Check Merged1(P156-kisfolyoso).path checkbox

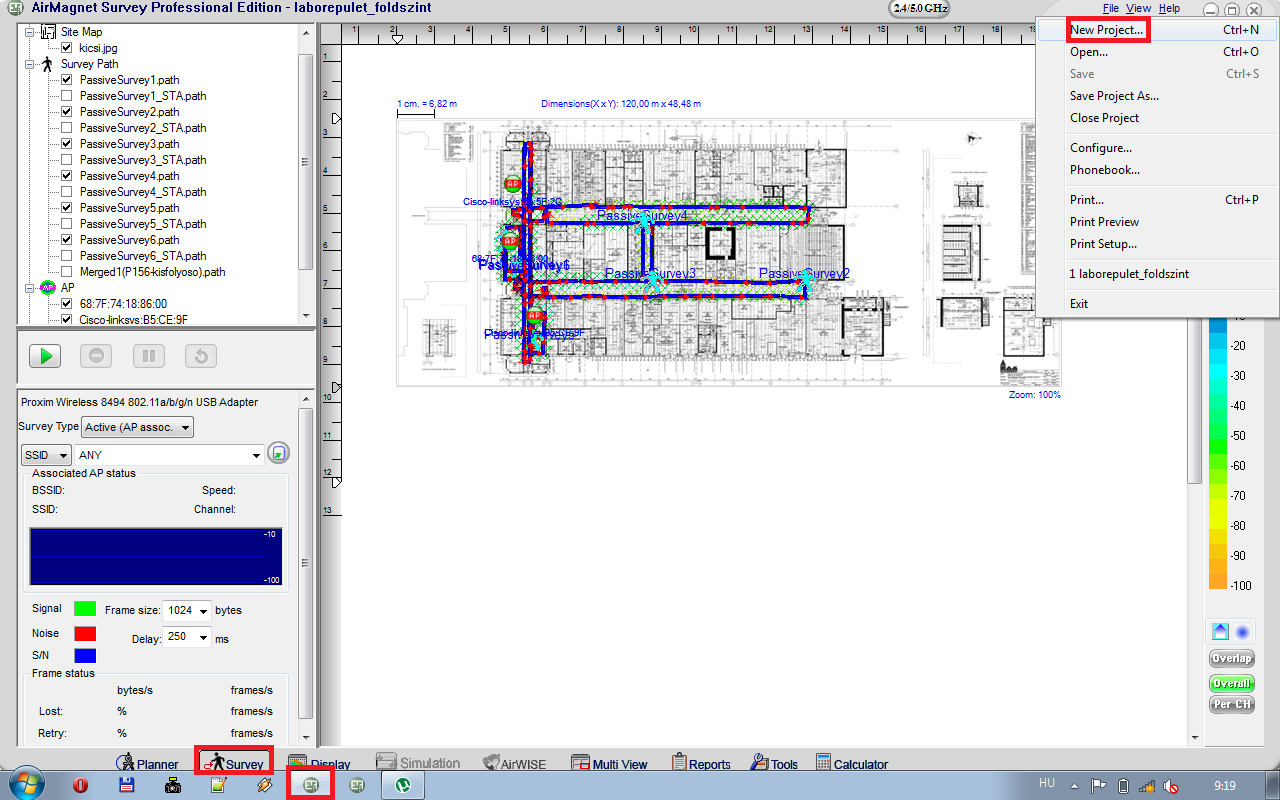pos(67,272)
